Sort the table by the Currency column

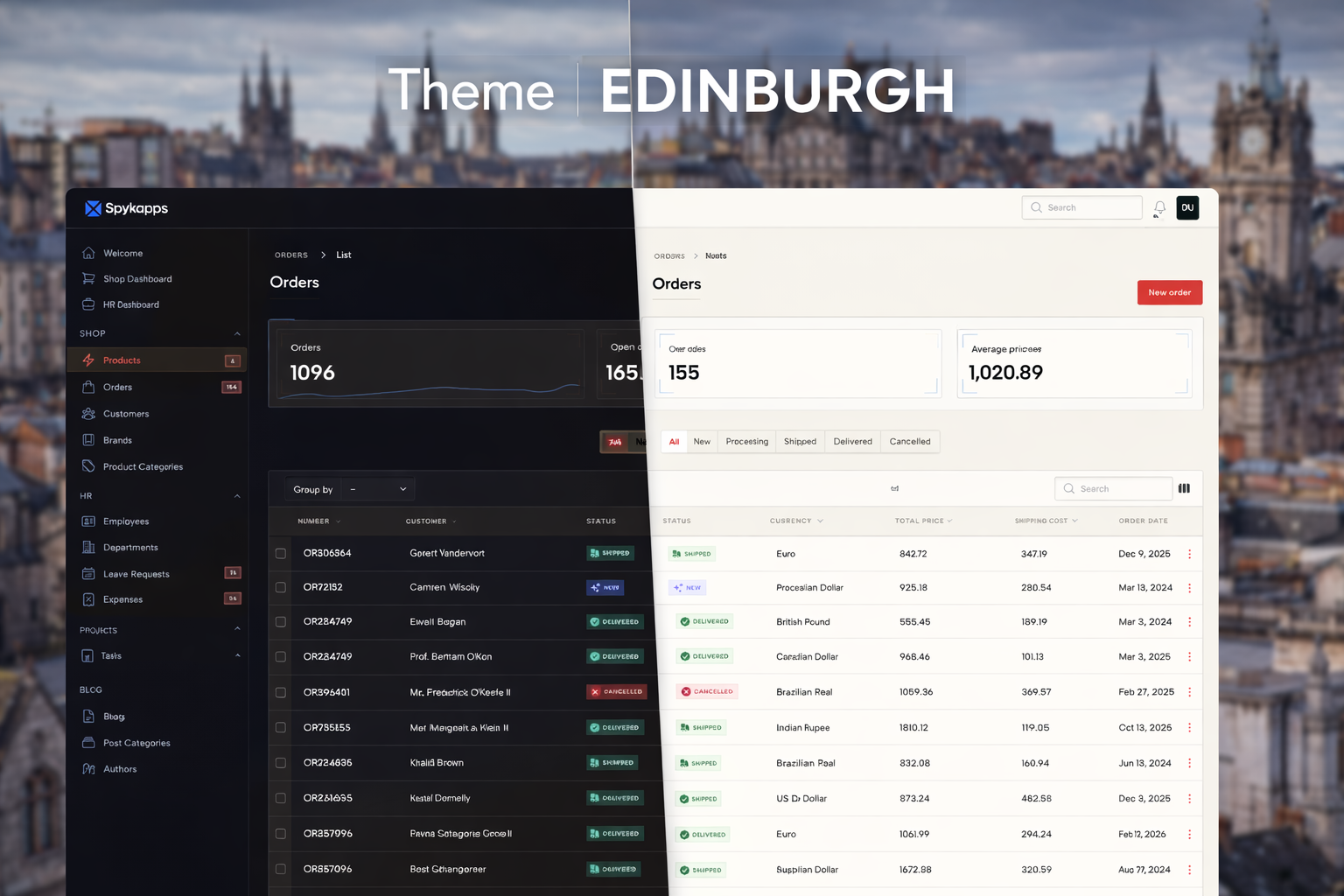[794, 521]
